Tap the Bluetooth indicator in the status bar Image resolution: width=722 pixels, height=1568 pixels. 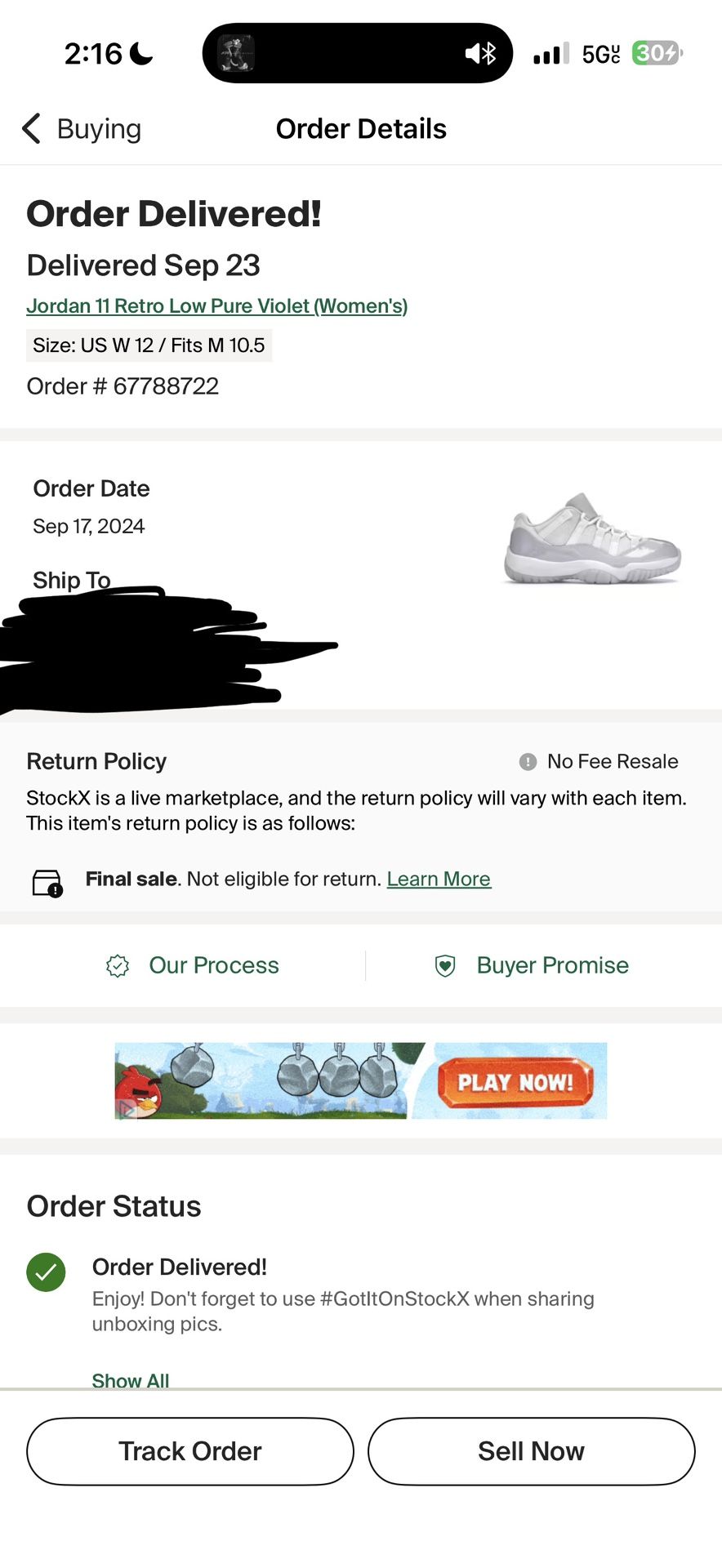(488, 52)
